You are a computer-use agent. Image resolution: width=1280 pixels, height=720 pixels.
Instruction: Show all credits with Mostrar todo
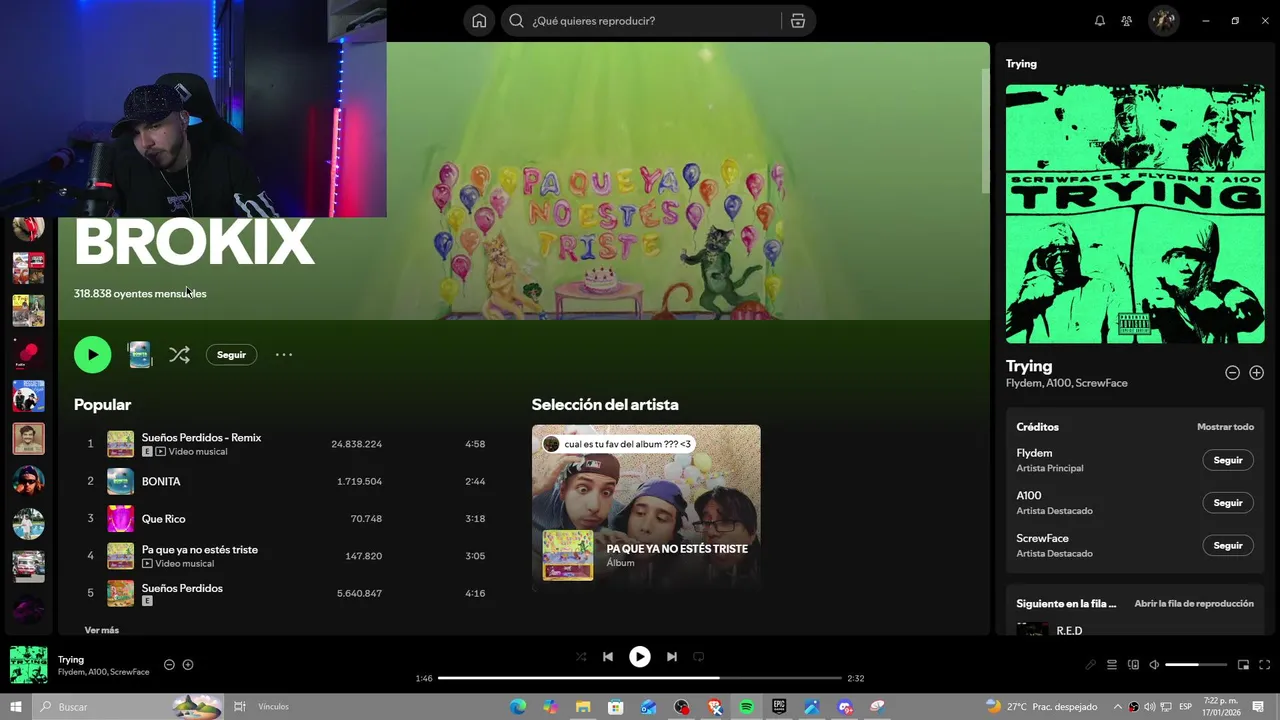[1225, 427]
